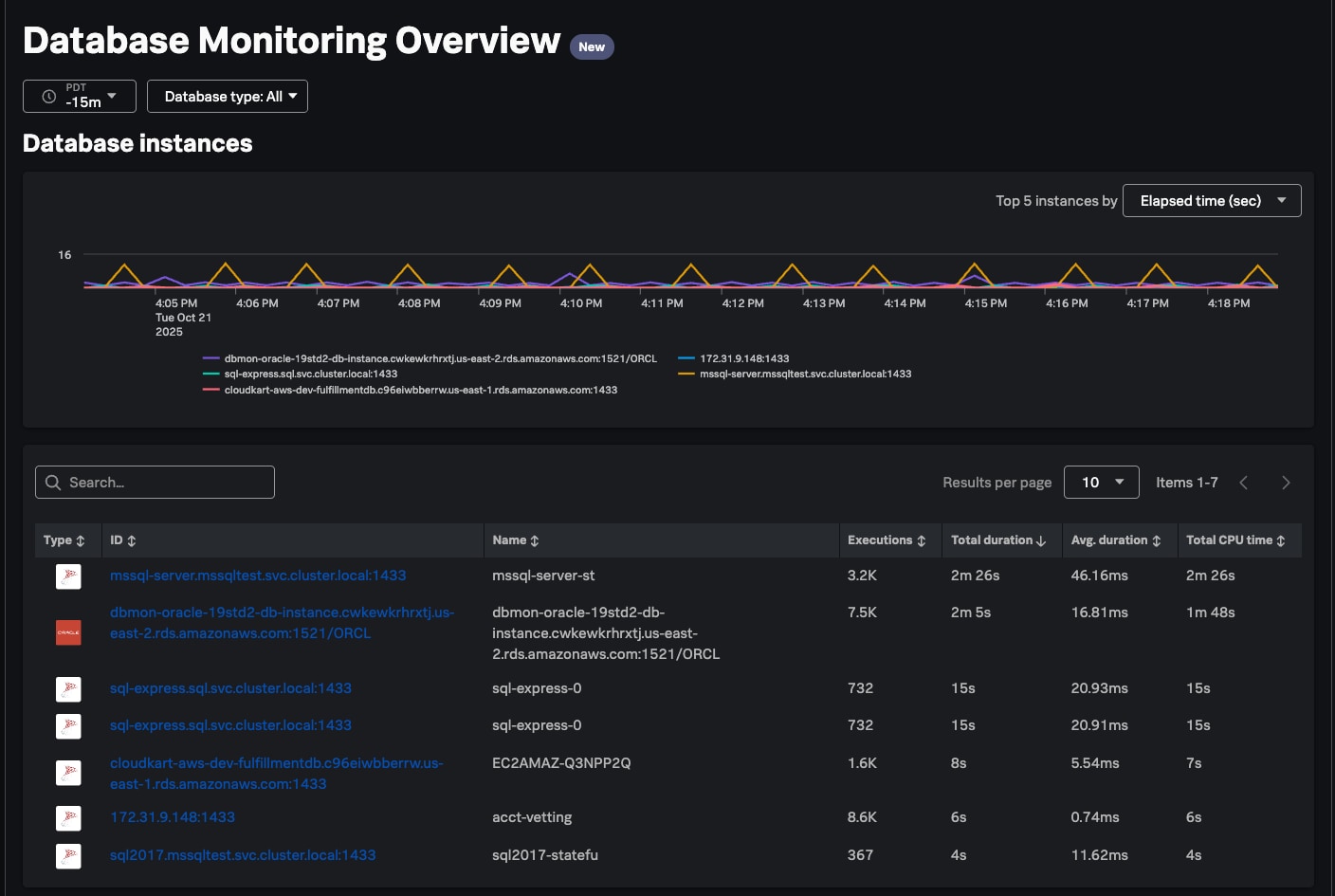The image size is (1335, 896).
Task: Go to next page of results
Action: click(x=1286, y=483)
